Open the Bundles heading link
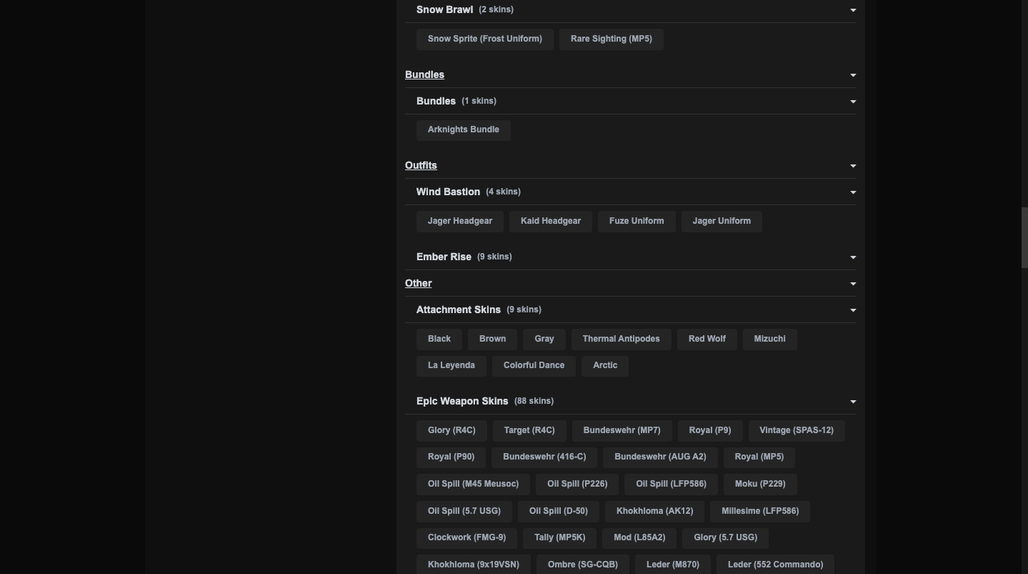The width and height of the screenshot is (1028, 574). point(424,75)
